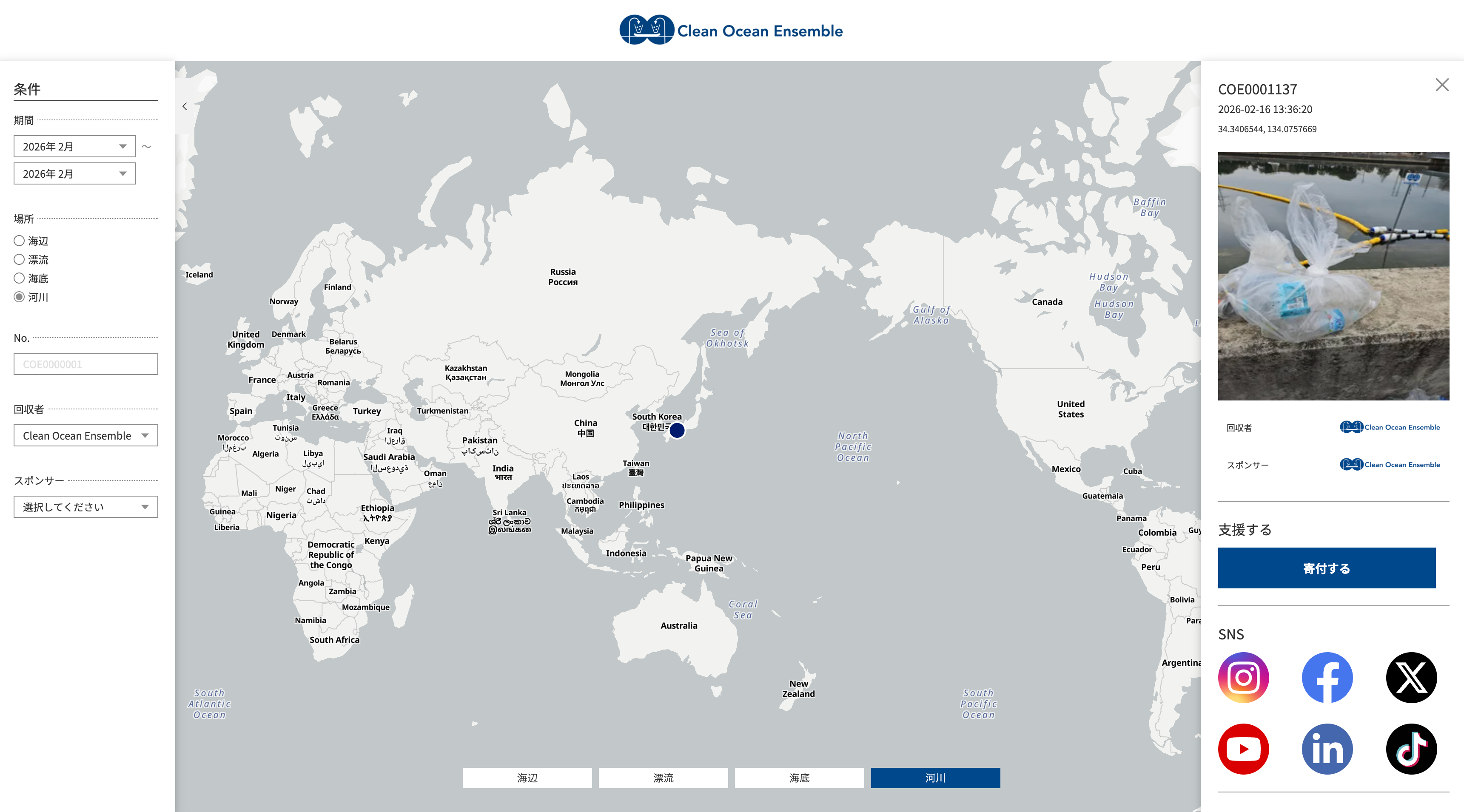The height and width of the screenshot is (812, 1464).
Task: Click the Clean Ocean Ensemble header logo
Action: point(732,30)
